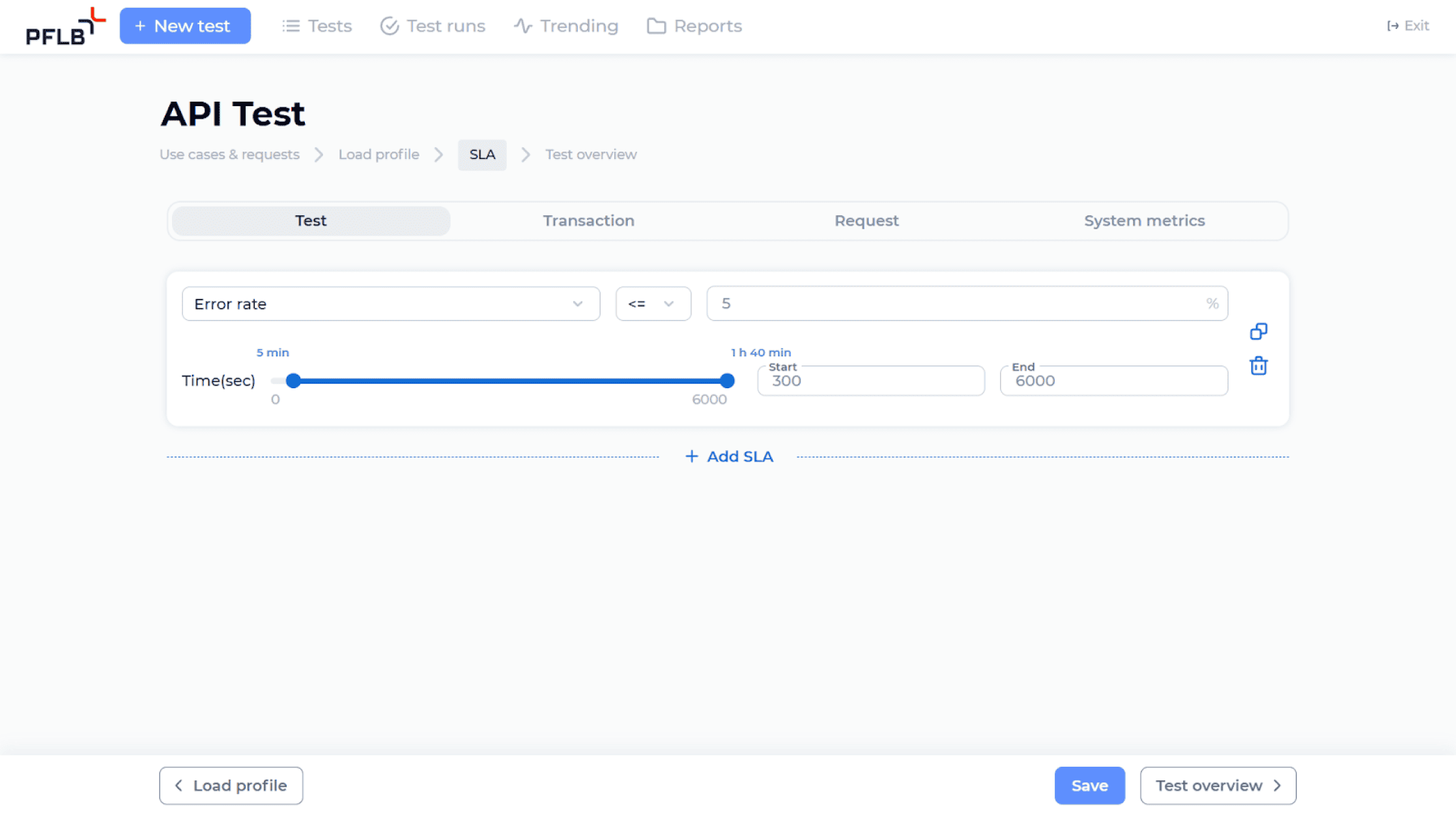Click the Tests menu icon

click(x=291, y=26)
